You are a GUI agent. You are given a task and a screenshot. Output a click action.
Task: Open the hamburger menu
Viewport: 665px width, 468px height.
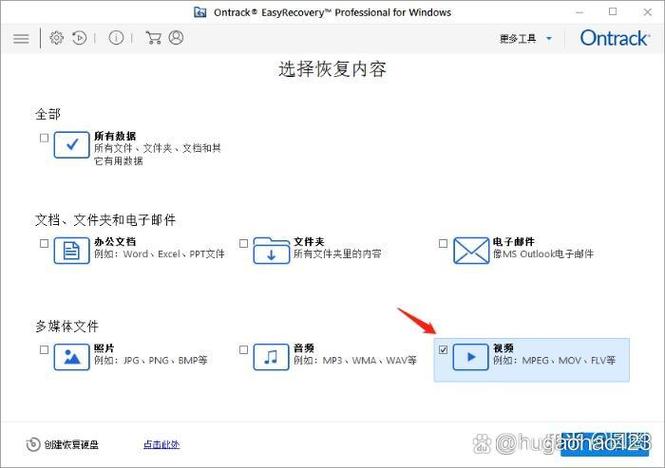pos(21,39)
